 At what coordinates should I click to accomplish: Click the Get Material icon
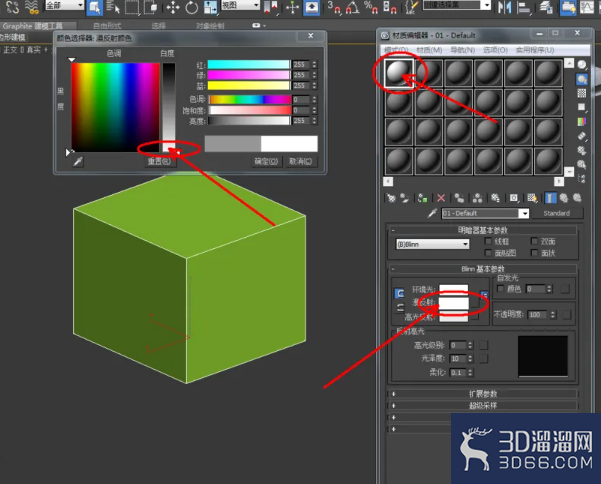pyautogui.click(x=391, y=198)
